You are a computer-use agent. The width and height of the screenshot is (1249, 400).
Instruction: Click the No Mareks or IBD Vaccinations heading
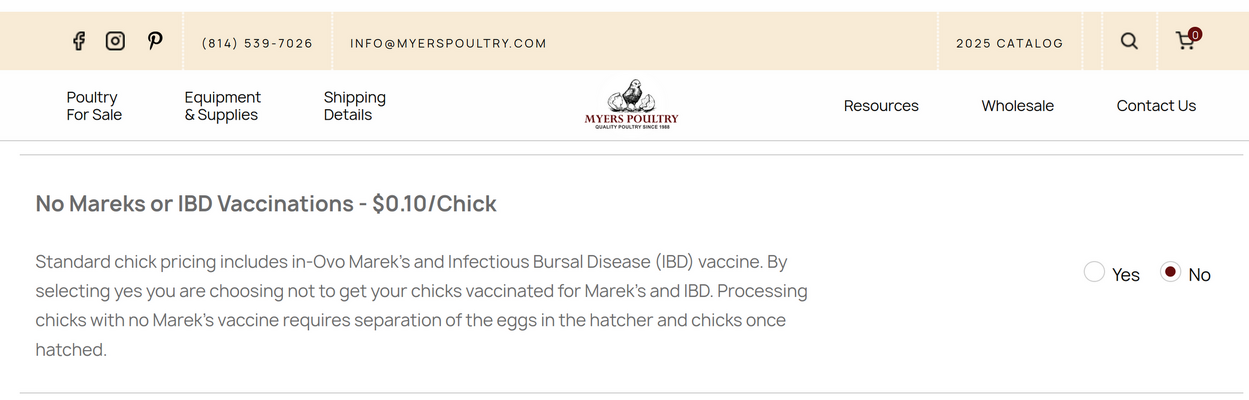266,204
